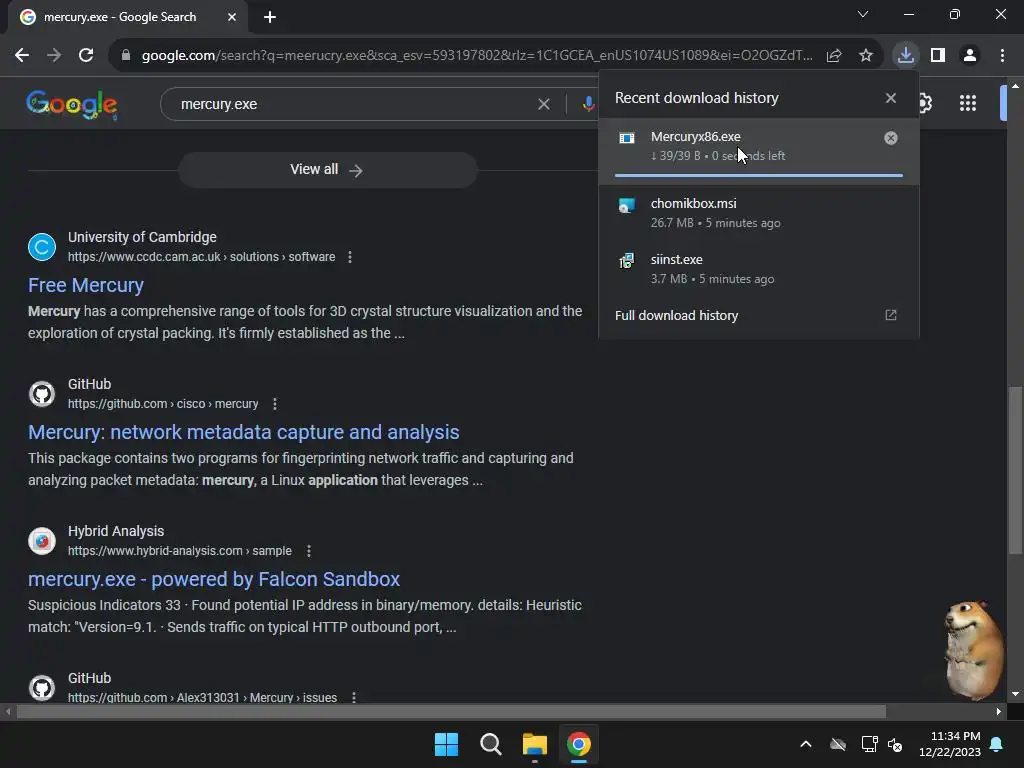View site information lock icon
This screenshot has height=768, width=1024.
click(x=126, y=56)
